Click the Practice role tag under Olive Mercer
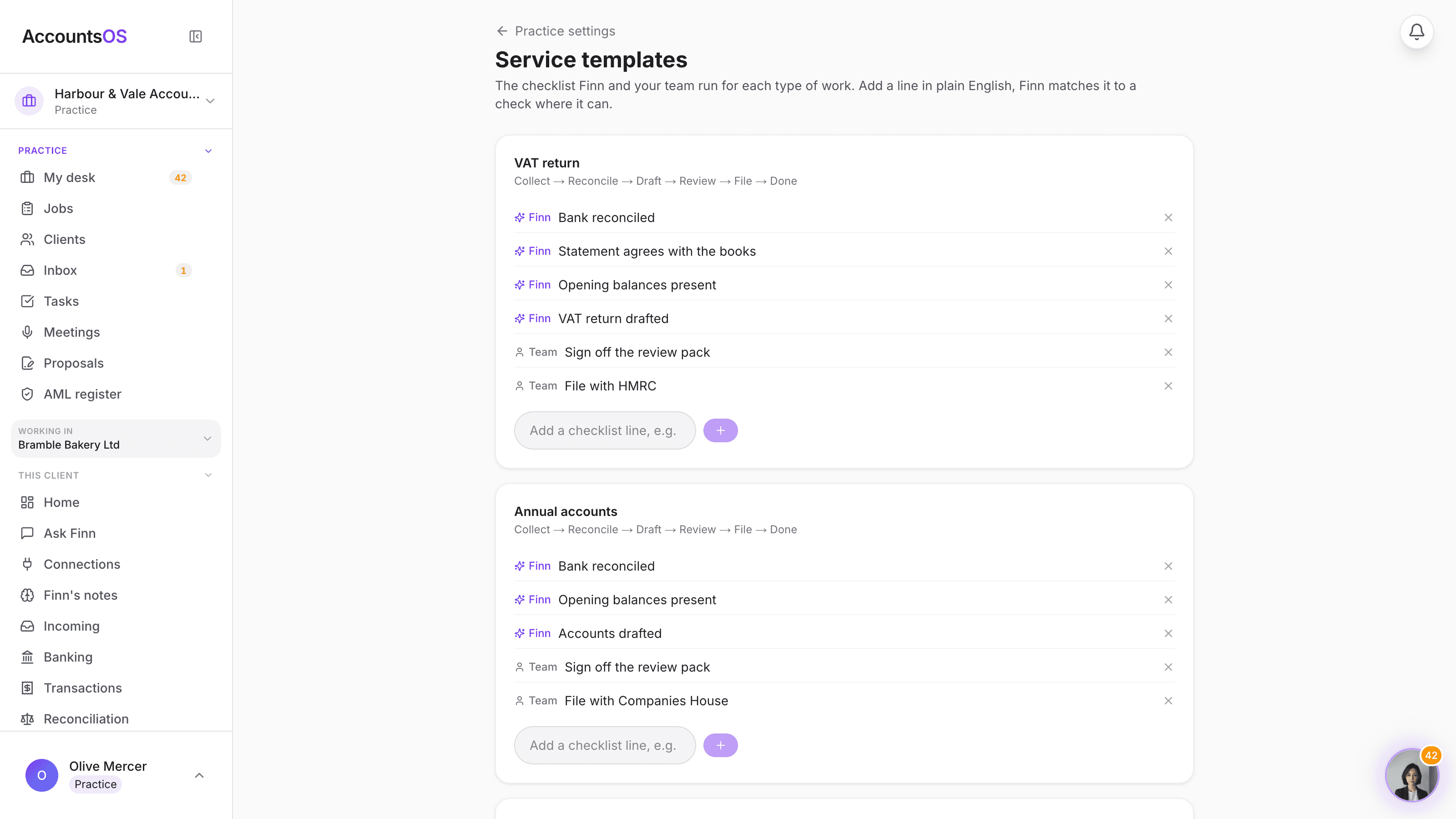Screen dimensions: 1456x819 click(95, 784)
